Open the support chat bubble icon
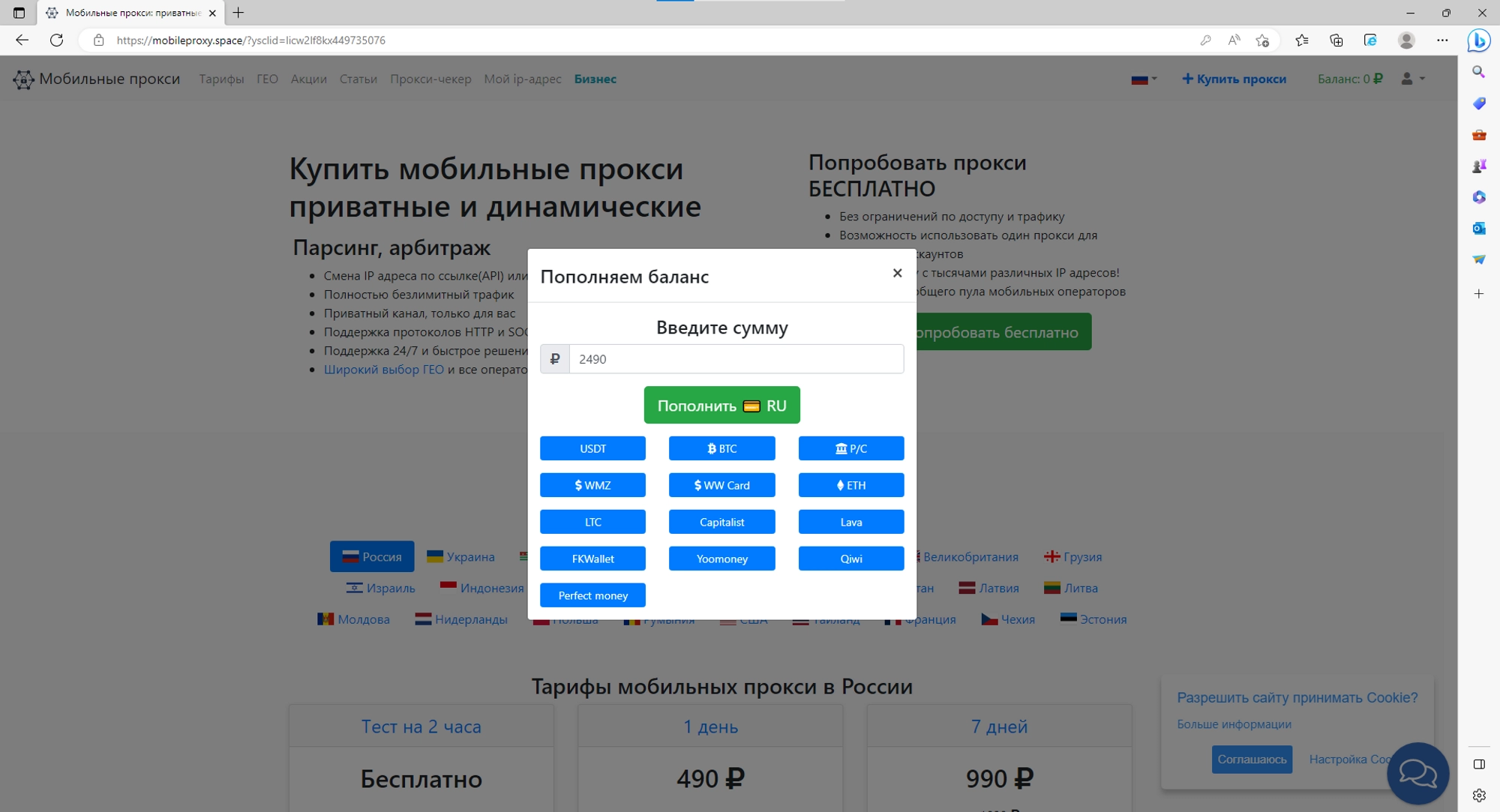The width and height of the screenshot is (1500, 812). coord(1417,773)
